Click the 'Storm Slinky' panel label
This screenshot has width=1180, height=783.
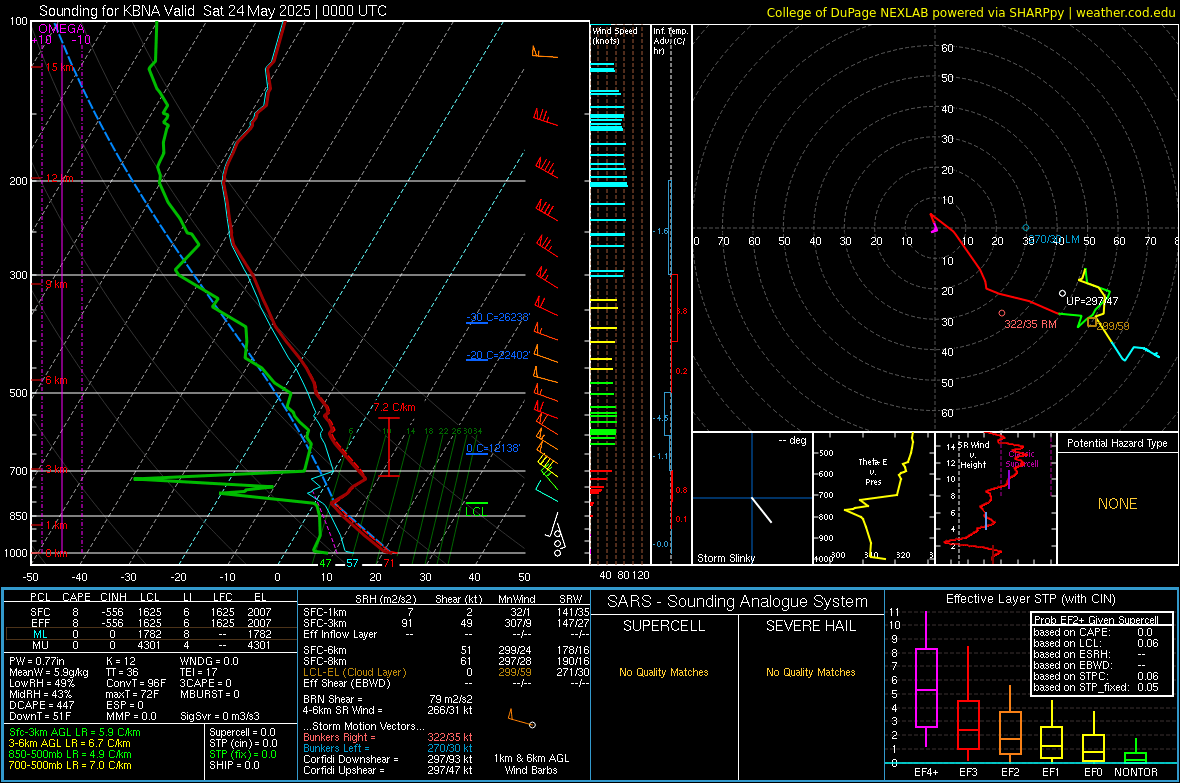(725, 558)
